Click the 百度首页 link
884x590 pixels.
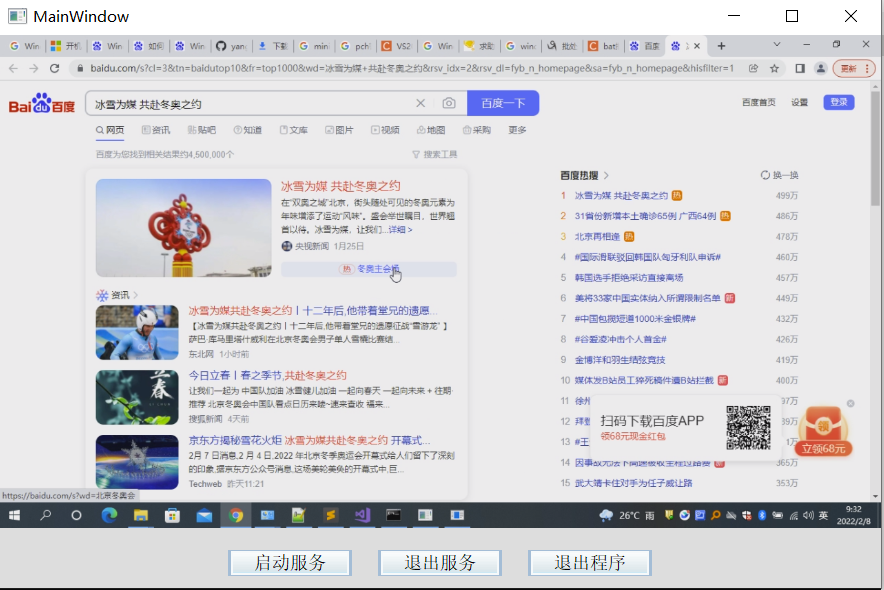[x=758, y=102]
